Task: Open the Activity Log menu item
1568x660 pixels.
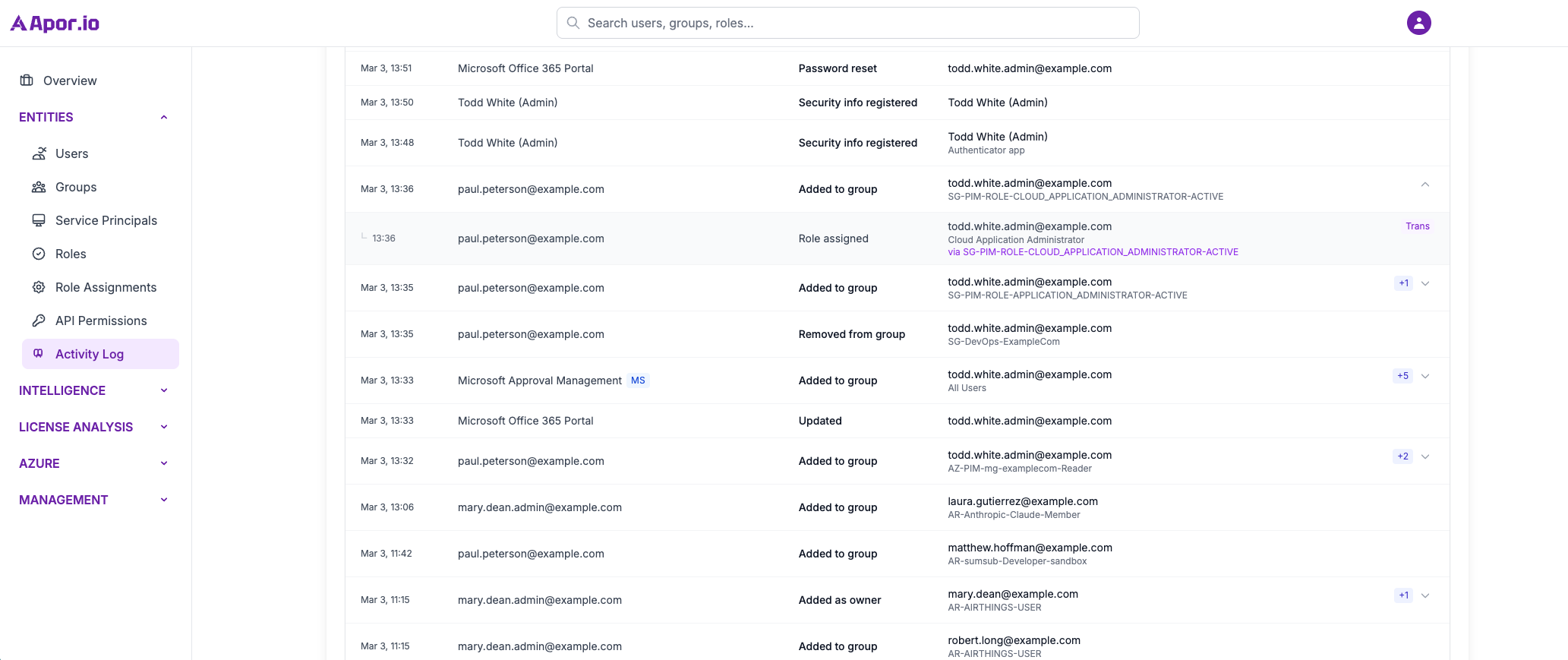Action: click(x=90, y=354)
